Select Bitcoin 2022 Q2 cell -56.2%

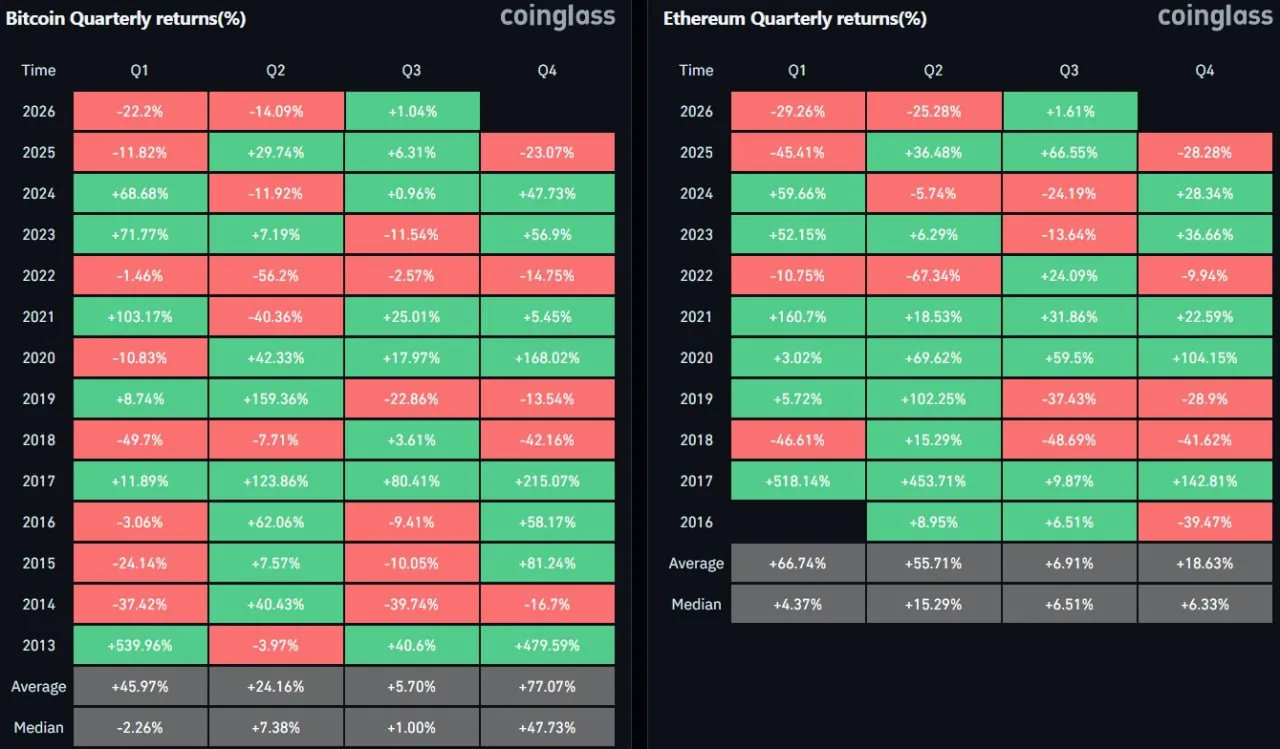[x=276, y=276]
